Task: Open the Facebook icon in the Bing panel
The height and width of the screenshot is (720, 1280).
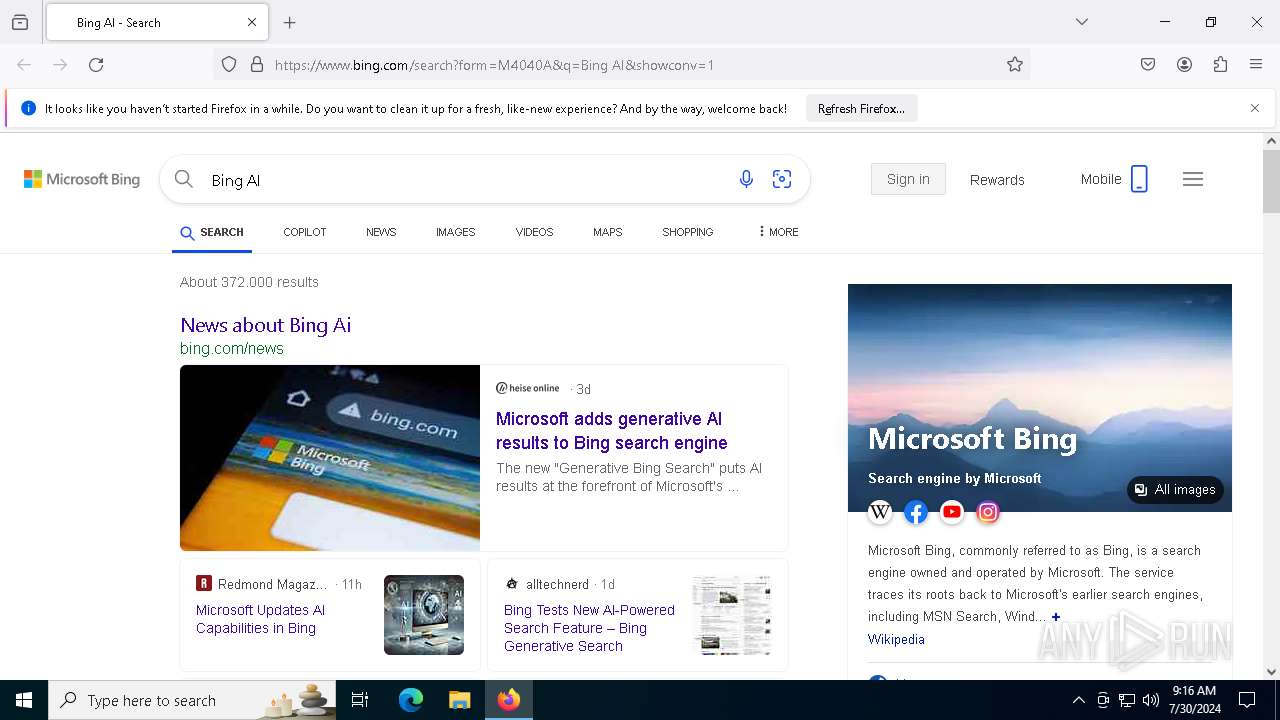Action: (x=916, y=512)
